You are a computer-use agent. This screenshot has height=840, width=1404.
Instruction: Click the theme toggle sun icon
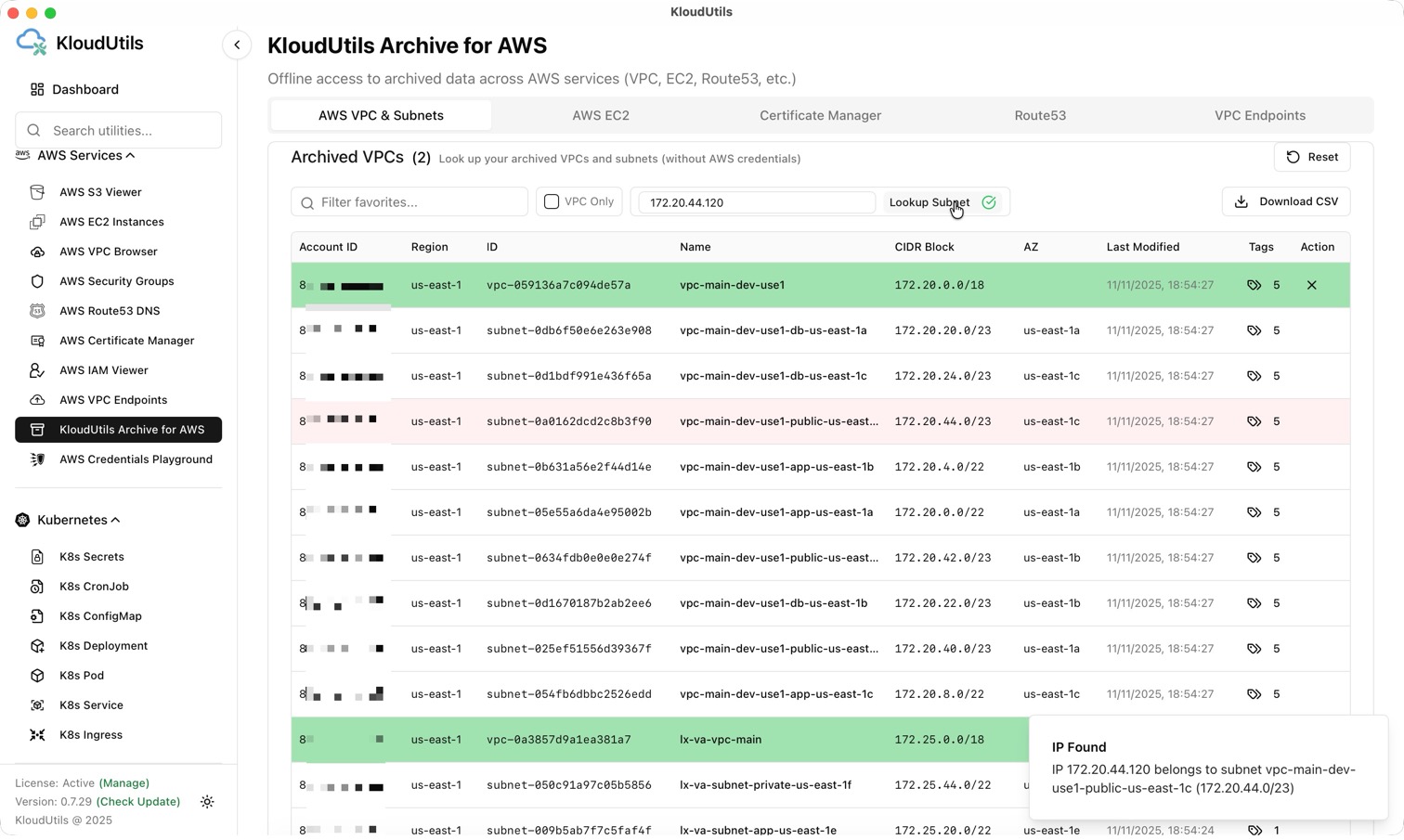[x=207, y=802]
